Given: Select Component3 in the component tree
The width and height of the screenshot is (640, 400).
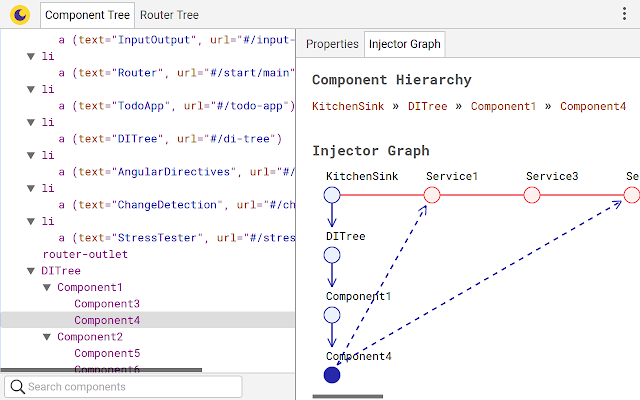Looking at the screenshot, I should (x=107, y=304).
